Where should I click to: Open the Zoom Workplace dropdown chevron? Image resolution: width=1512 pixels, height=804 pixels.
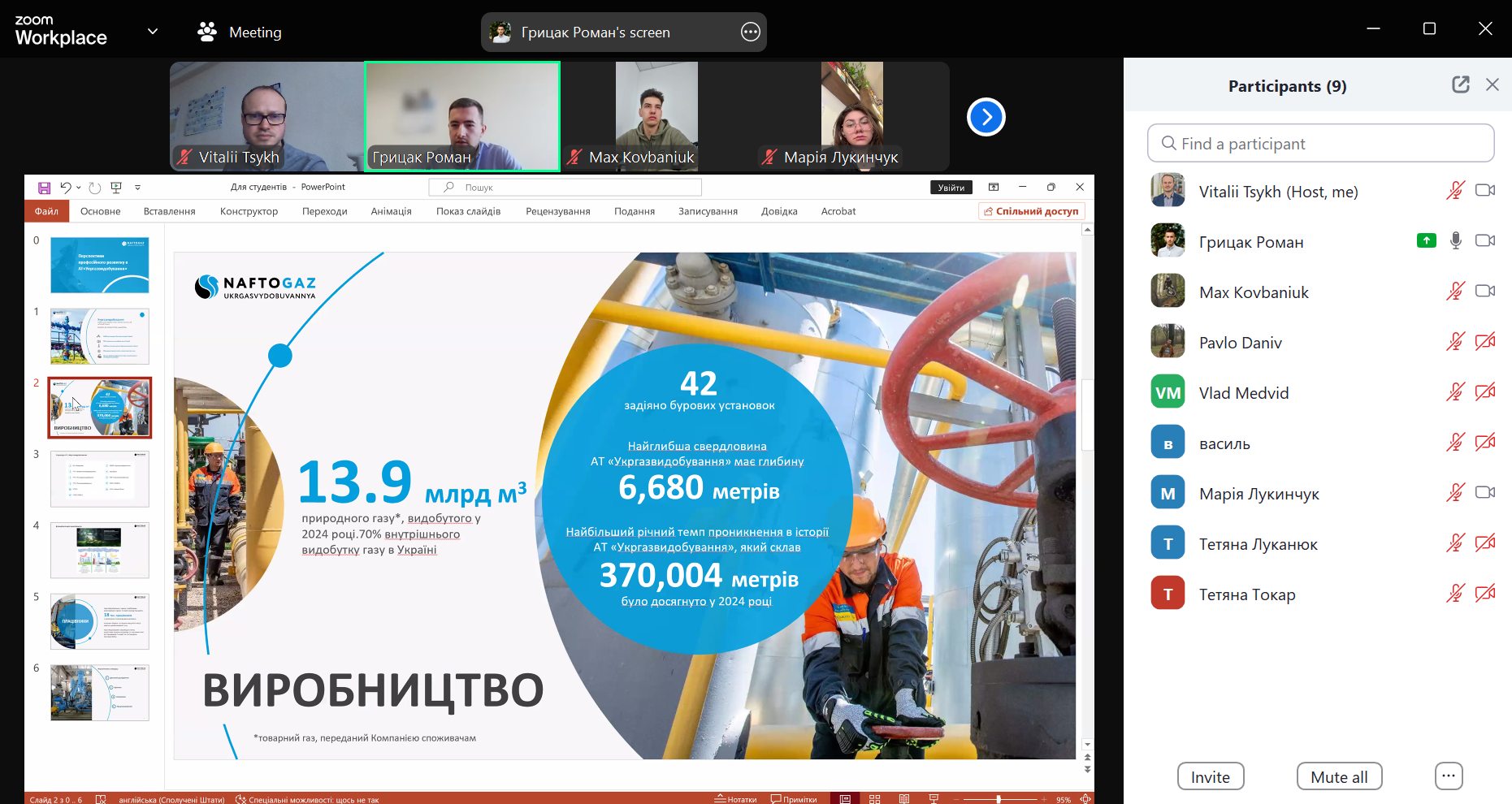pyautogui.click(x=153, y=32)
